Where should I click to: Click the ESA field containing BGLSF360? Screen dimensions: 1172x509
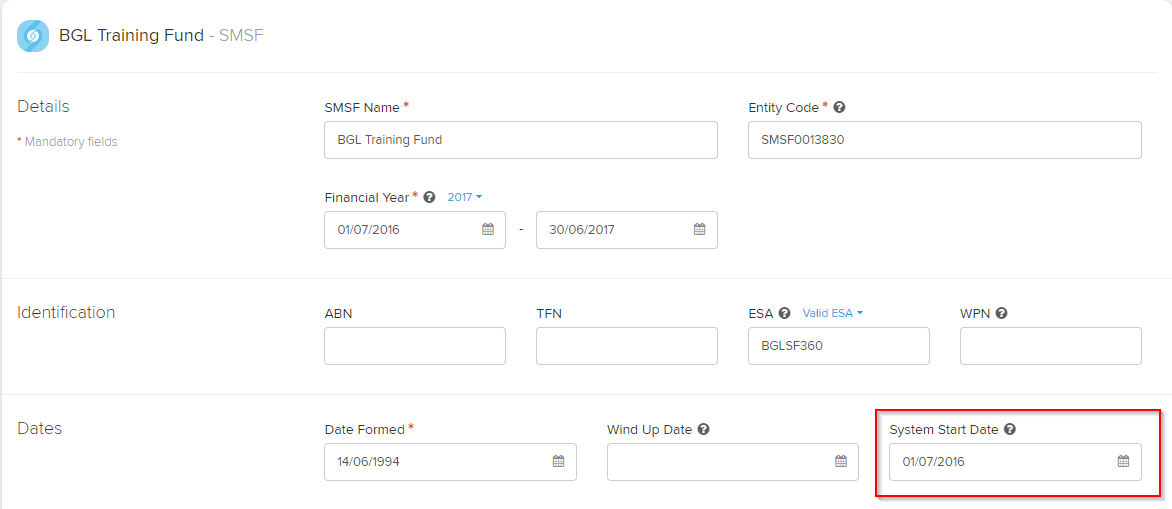click(839, 346)
